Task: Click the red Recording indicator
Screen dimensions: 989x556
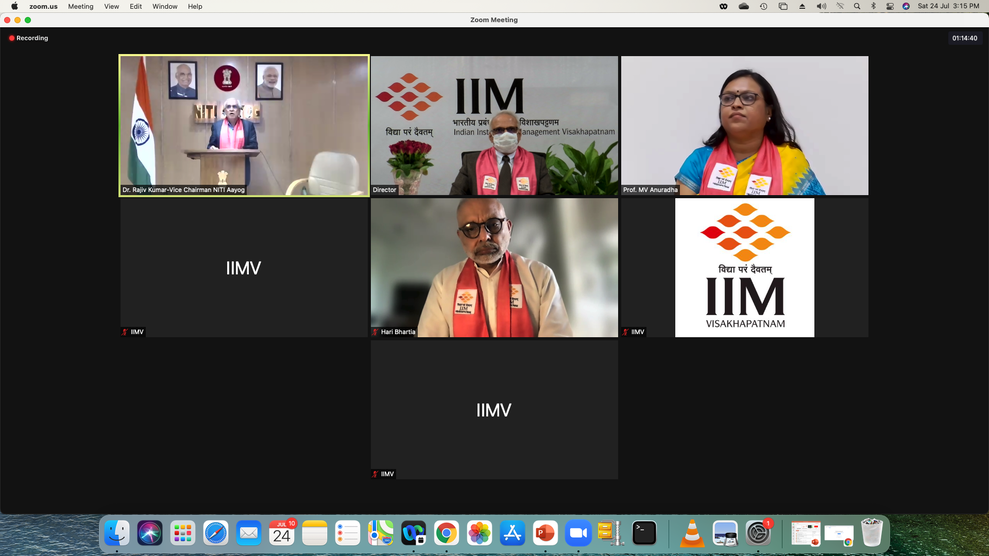Action: pos(29,38)
